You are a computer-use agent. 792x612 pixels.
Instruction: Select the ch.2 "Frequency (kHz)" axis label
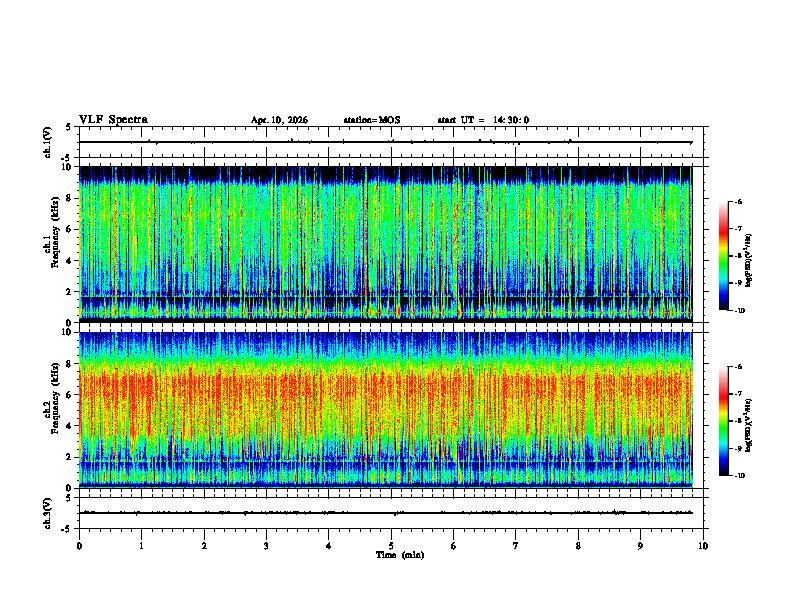coord(55,397)
